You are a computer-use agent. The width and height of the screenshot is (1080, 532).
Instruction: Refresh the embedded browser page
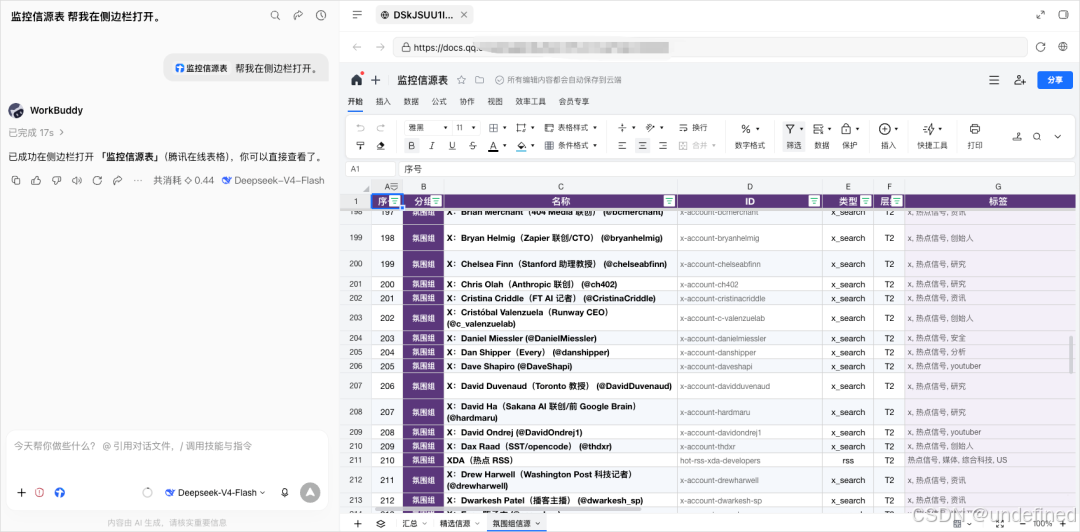pyautogui.click(x=1041, y=47)
